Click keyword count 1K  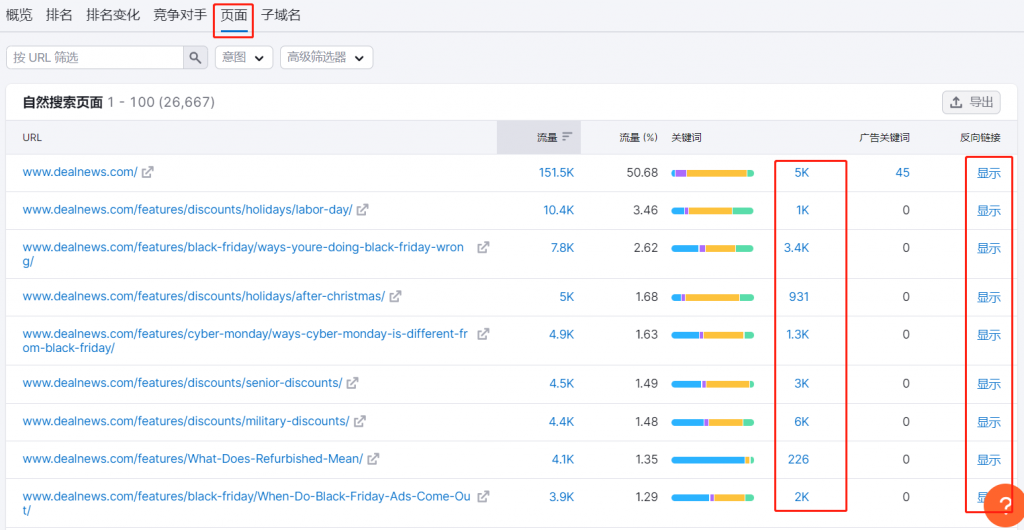(x=803, y=210)
